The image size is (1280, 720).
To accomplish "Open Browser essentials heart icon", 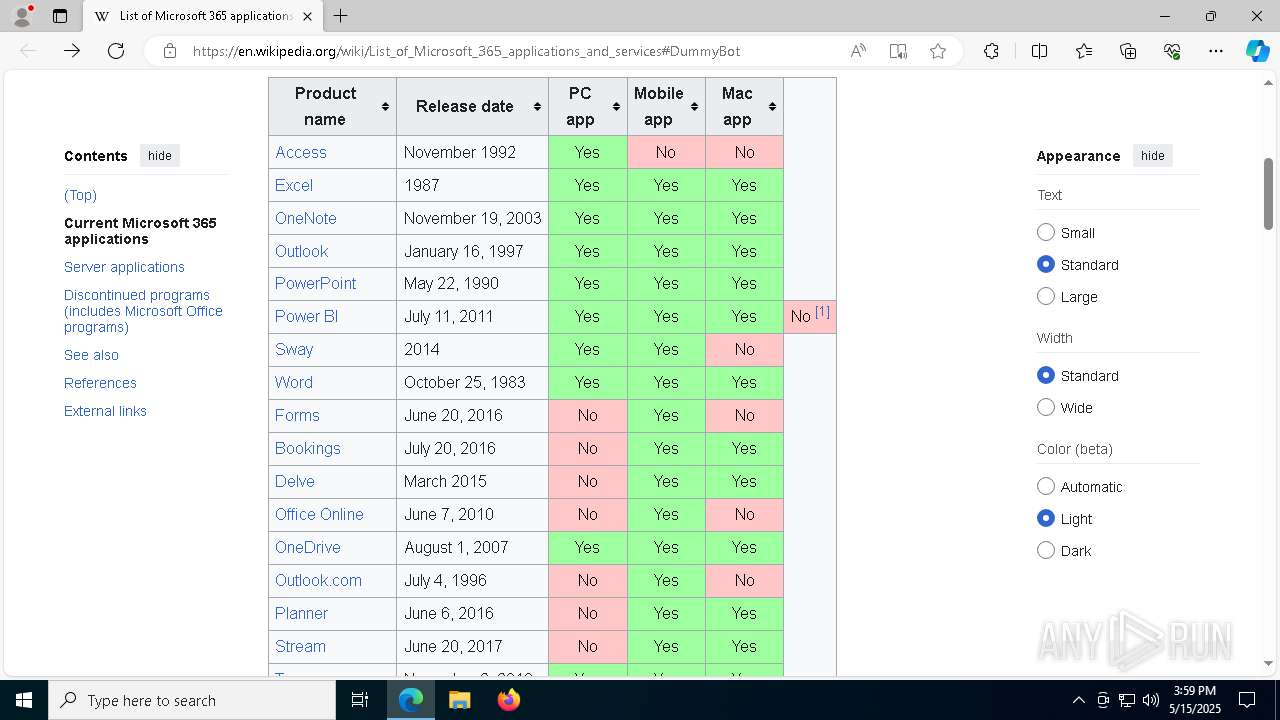I will click(x=1172, y=51).
